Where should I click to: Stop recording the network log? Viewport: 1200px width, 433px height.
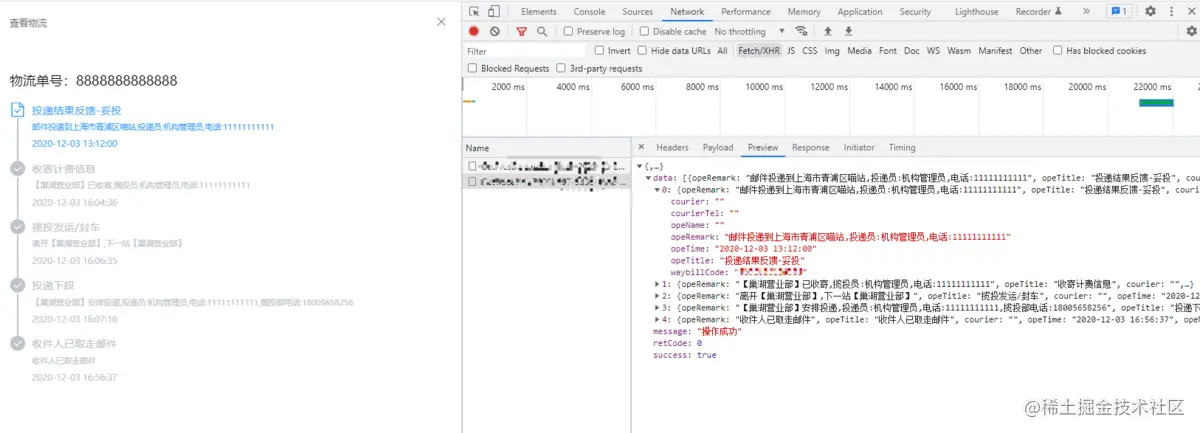tap(474, 31)
